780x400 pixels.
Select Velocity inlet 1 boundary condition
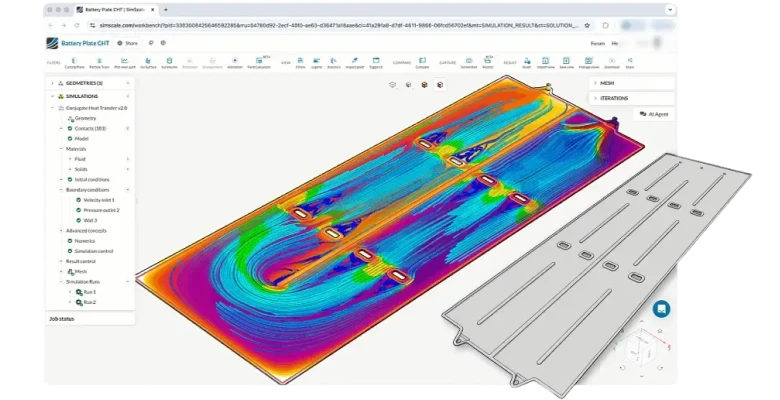tap(98, 200)
